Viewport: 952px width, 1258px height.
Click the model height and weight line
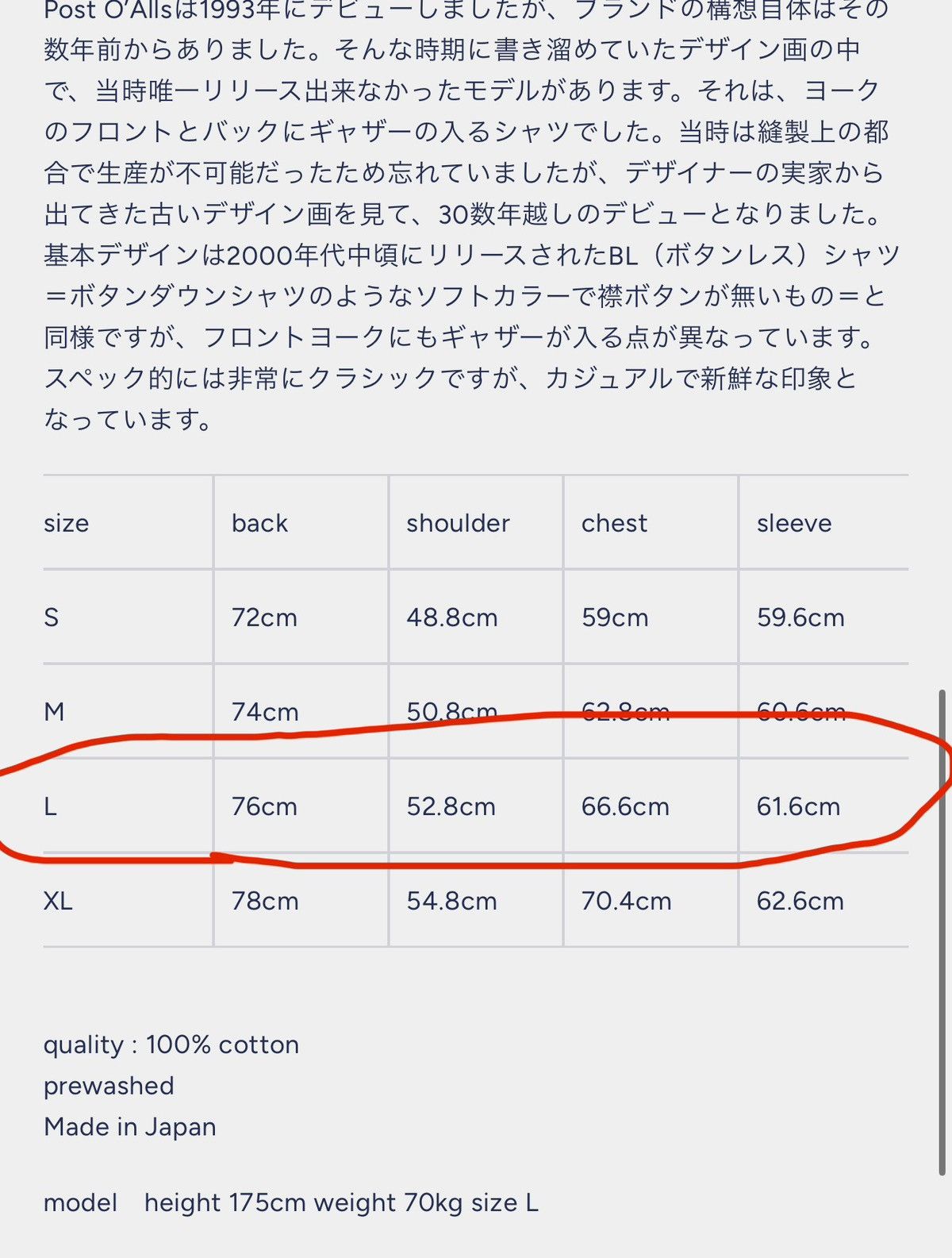291,1203
